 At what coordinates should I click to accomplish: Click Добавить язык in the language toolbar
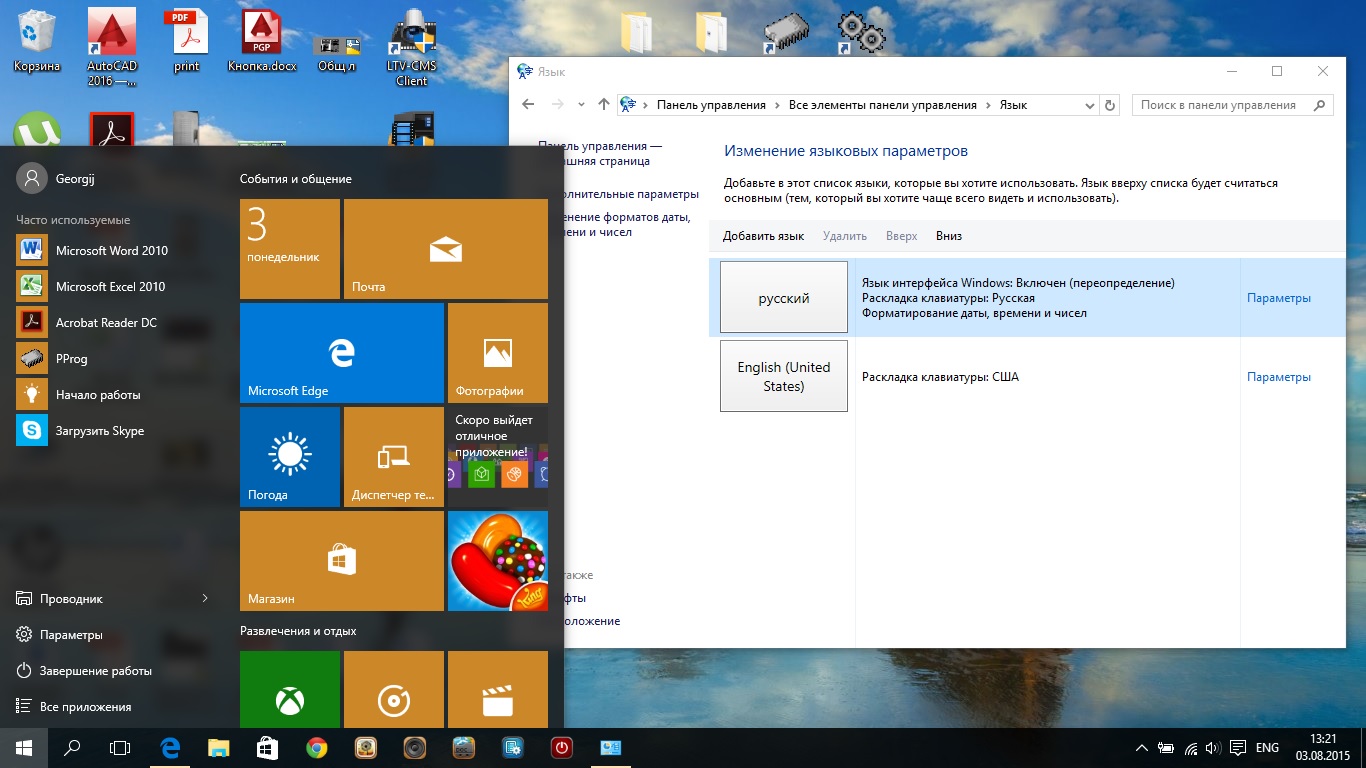pos(764,236)
